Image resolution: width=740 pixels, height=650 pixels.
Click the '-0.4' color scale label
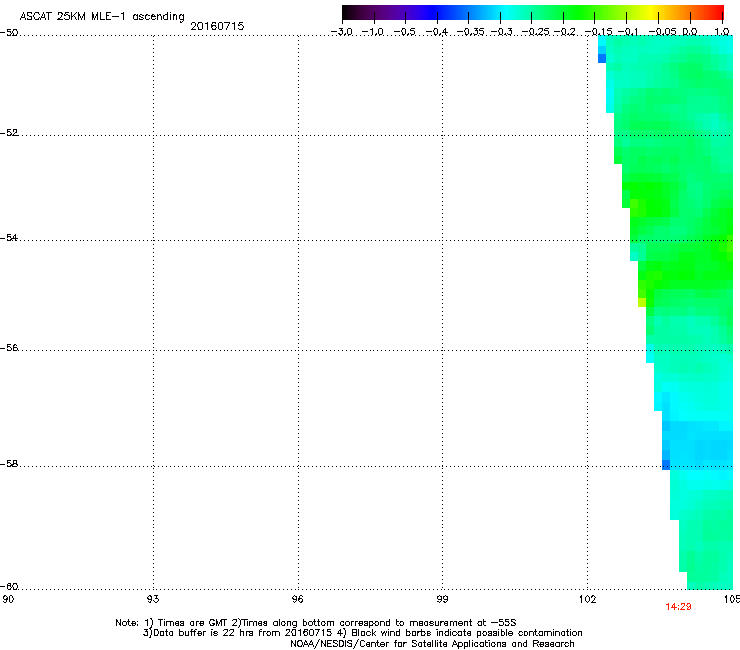click(x=437, y=32)
